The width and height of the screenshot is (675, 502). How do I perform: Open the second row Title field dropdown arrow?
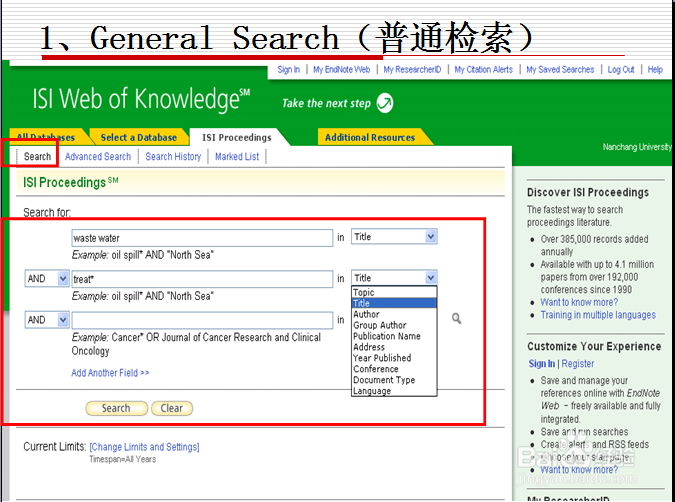pyautogui.click(x=430, y=278)
